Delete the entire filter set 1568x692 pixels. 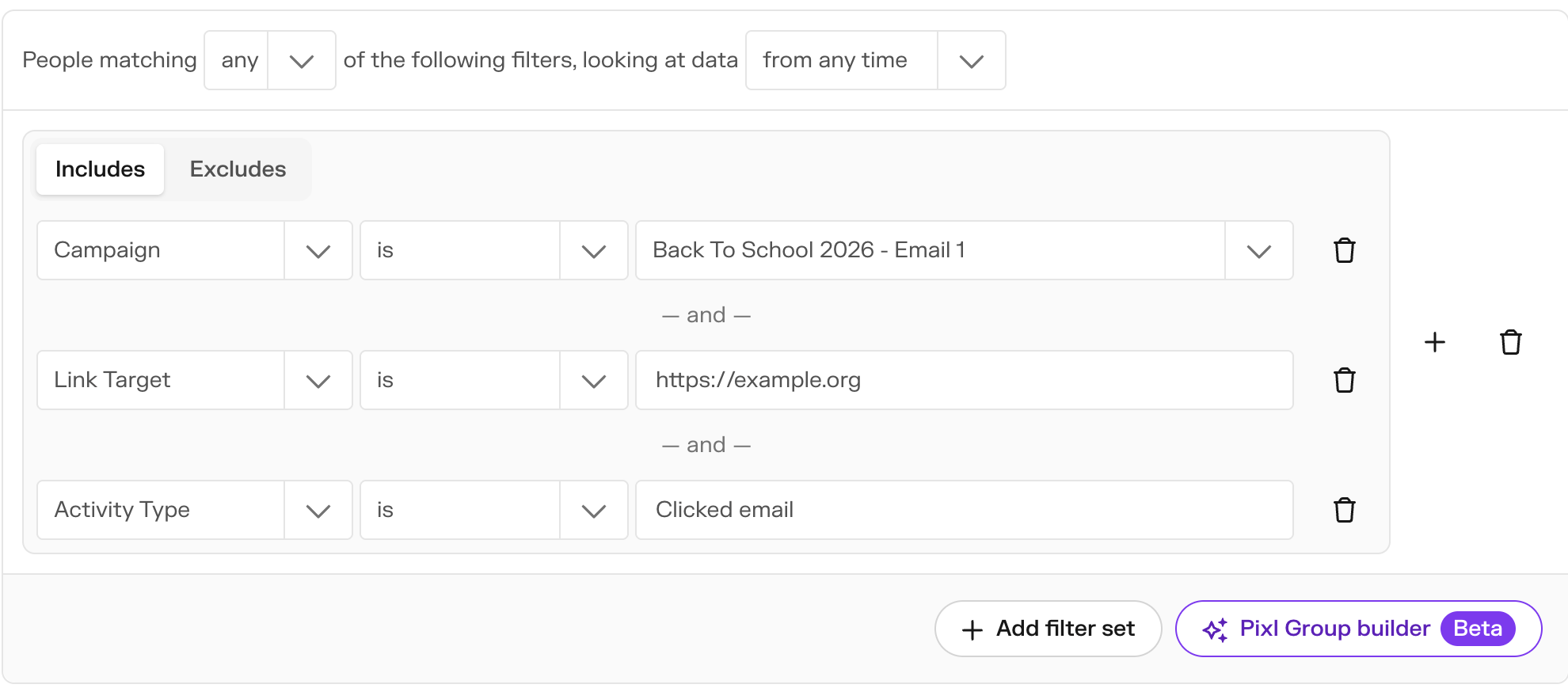pos(1510,342)
